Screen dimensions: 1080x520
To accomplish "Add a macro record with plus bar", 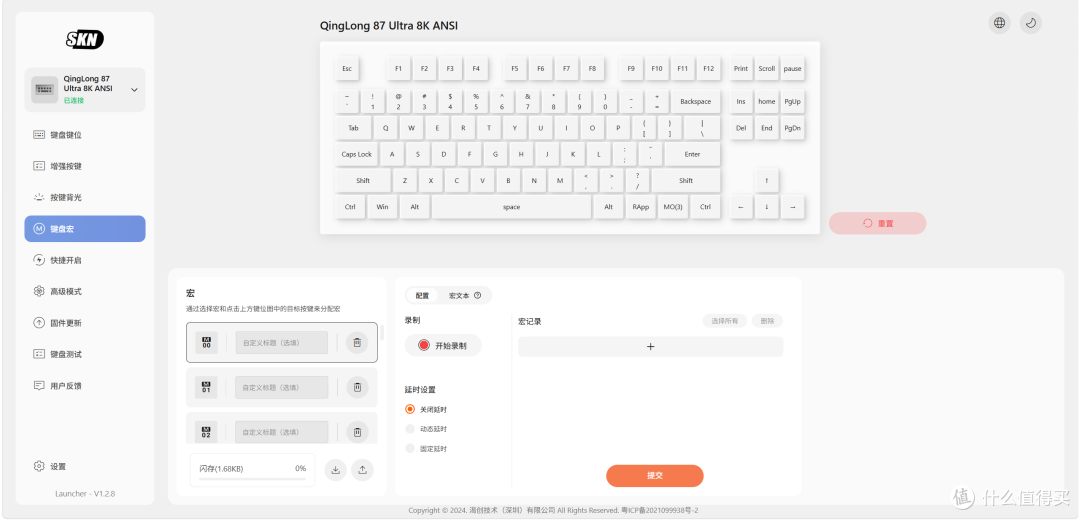I will [x=650, y=346].
